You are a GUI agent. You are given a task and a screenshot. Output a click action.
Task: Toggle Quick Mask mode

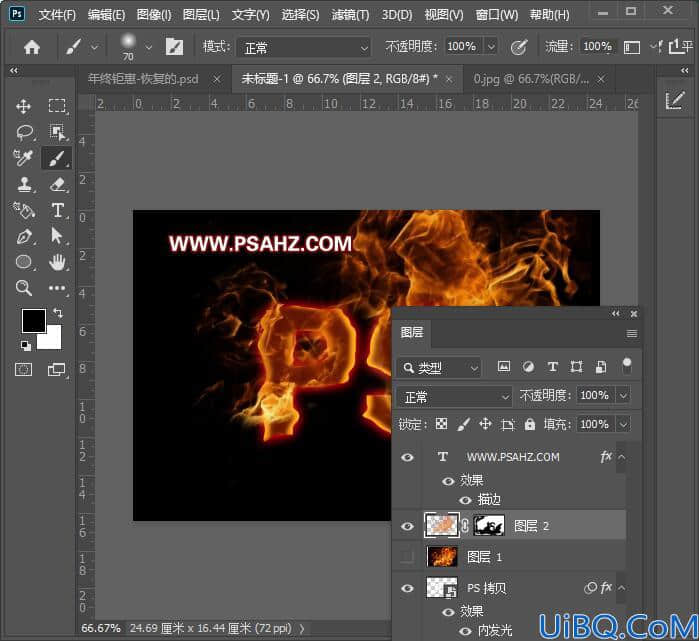pos(23,370)
